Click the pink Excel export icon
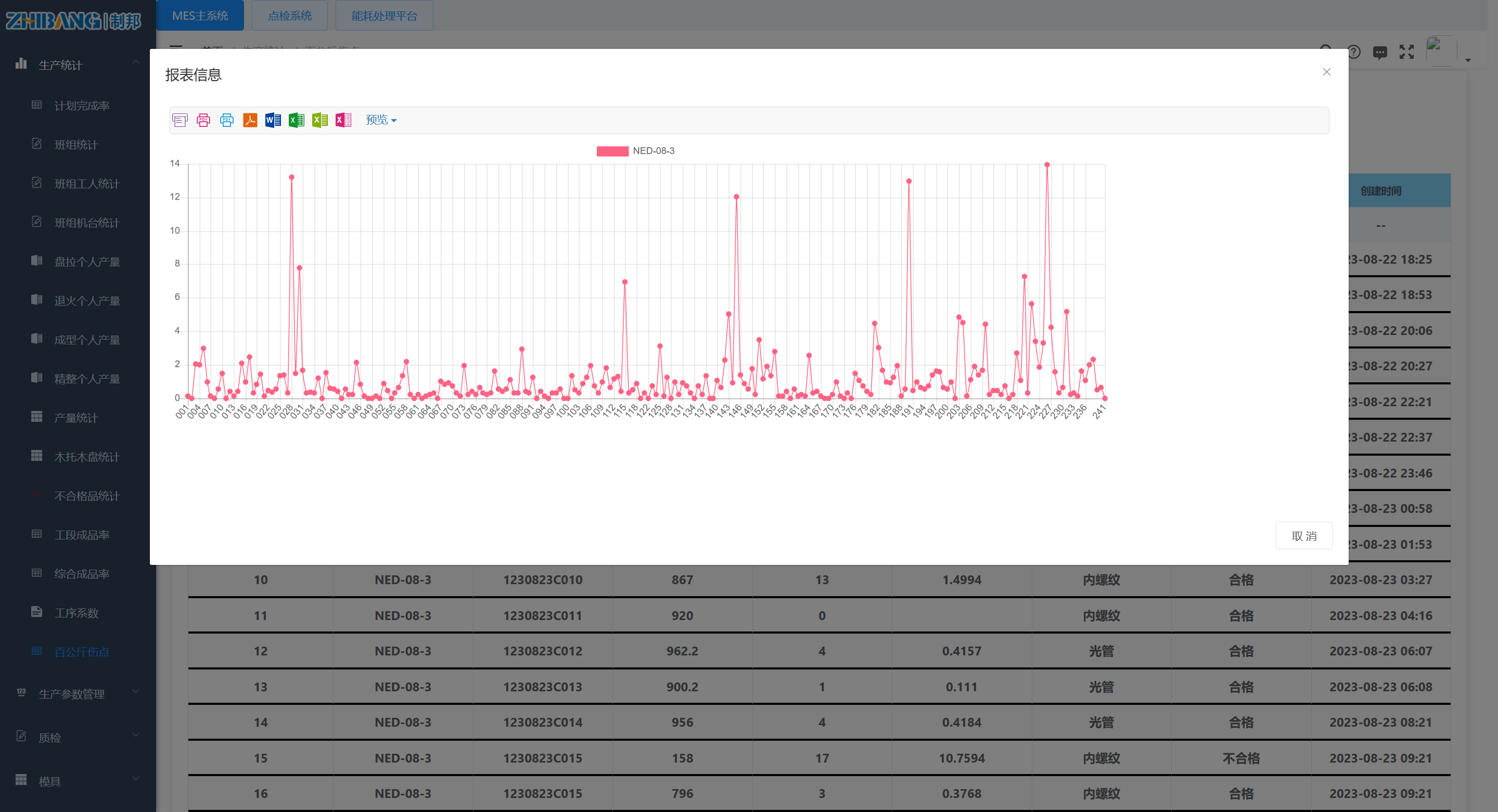 pos(343,120)
